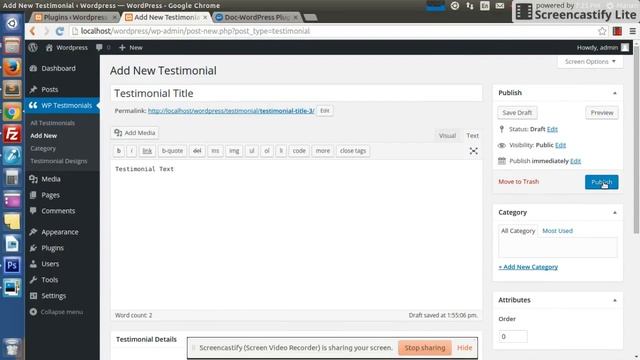Viewport: 640px width, 360px height.
Task: Collapse the Publish panel
Action: pyautogui.click(x=614, y=93)
